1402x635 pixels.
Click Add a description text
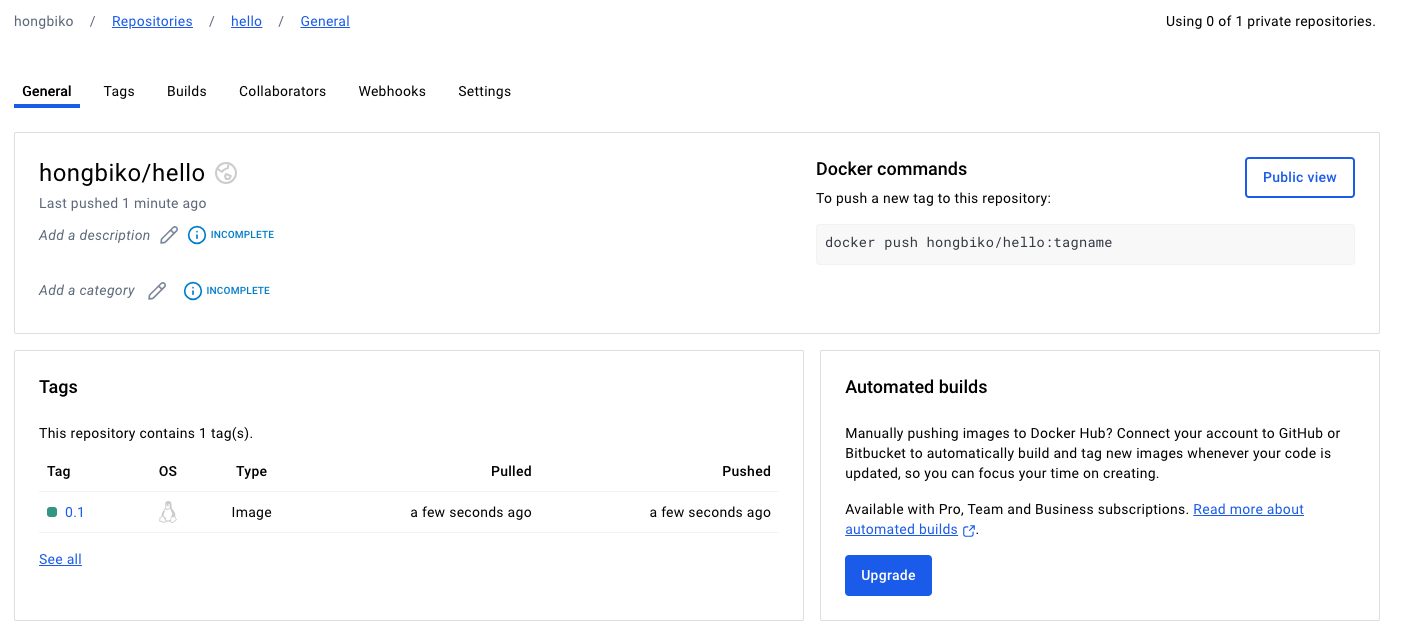(94, 235)
